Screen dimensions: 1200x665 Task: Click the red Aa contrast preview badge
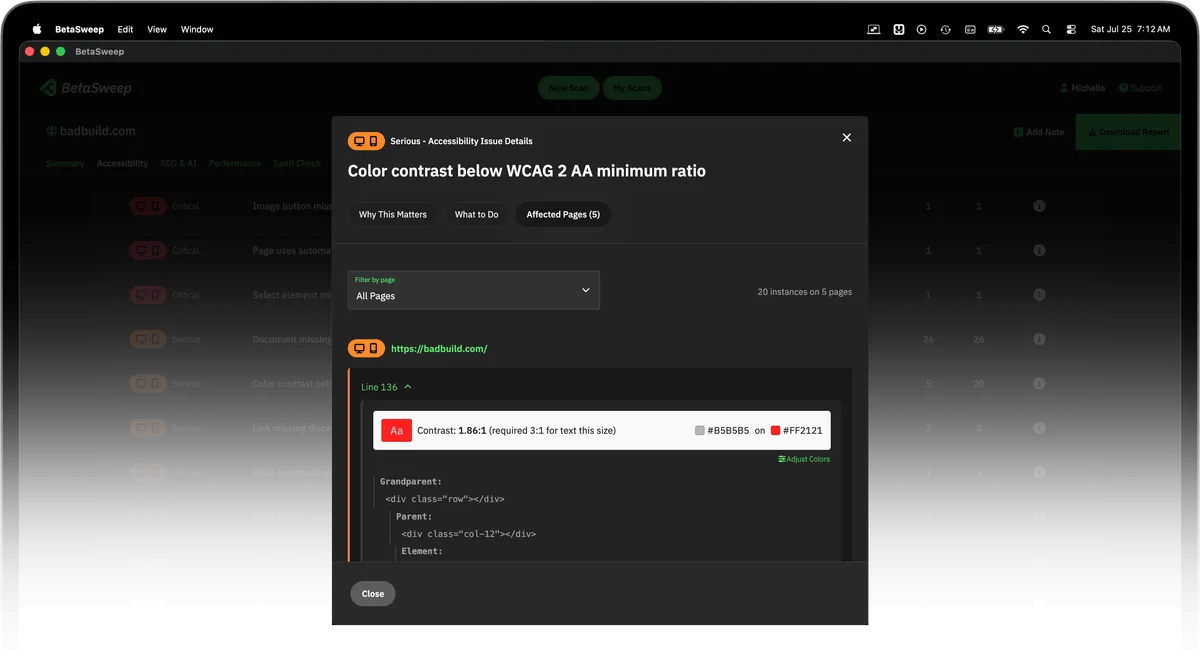(x=397, y=431)
